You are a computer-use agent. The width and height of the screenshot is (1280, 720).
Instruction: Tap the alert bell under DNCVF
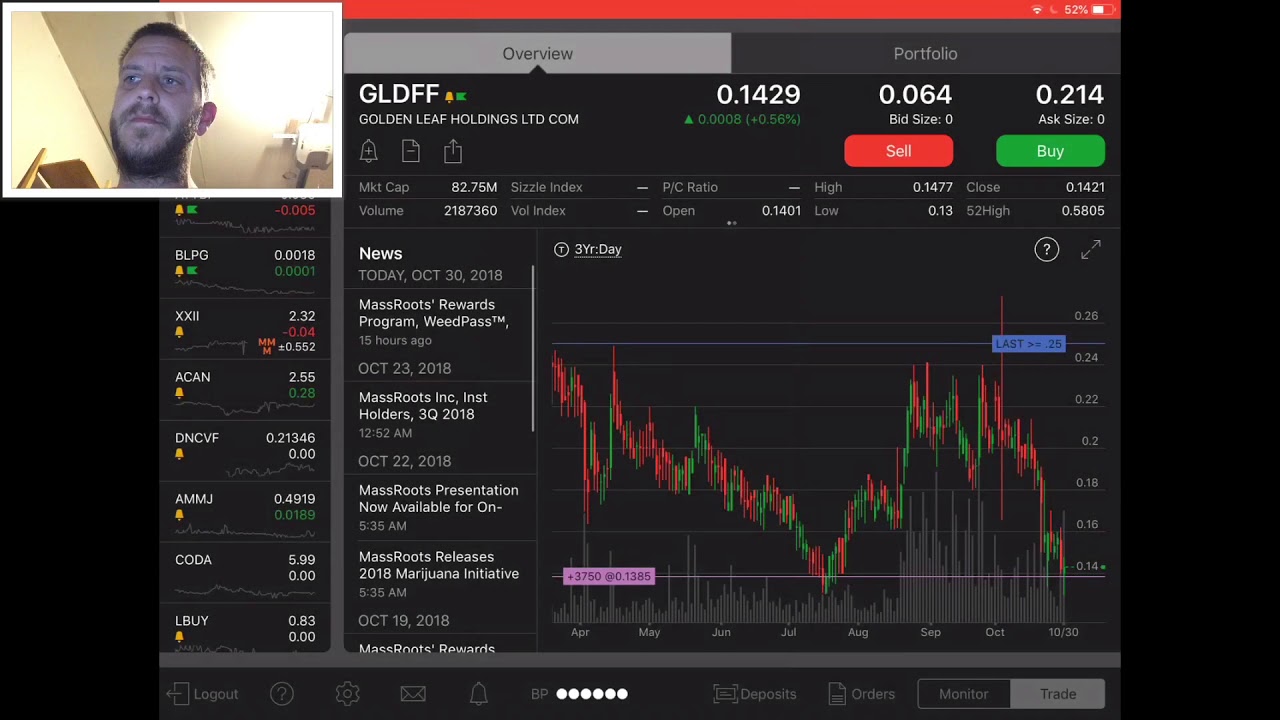point(179,454)
